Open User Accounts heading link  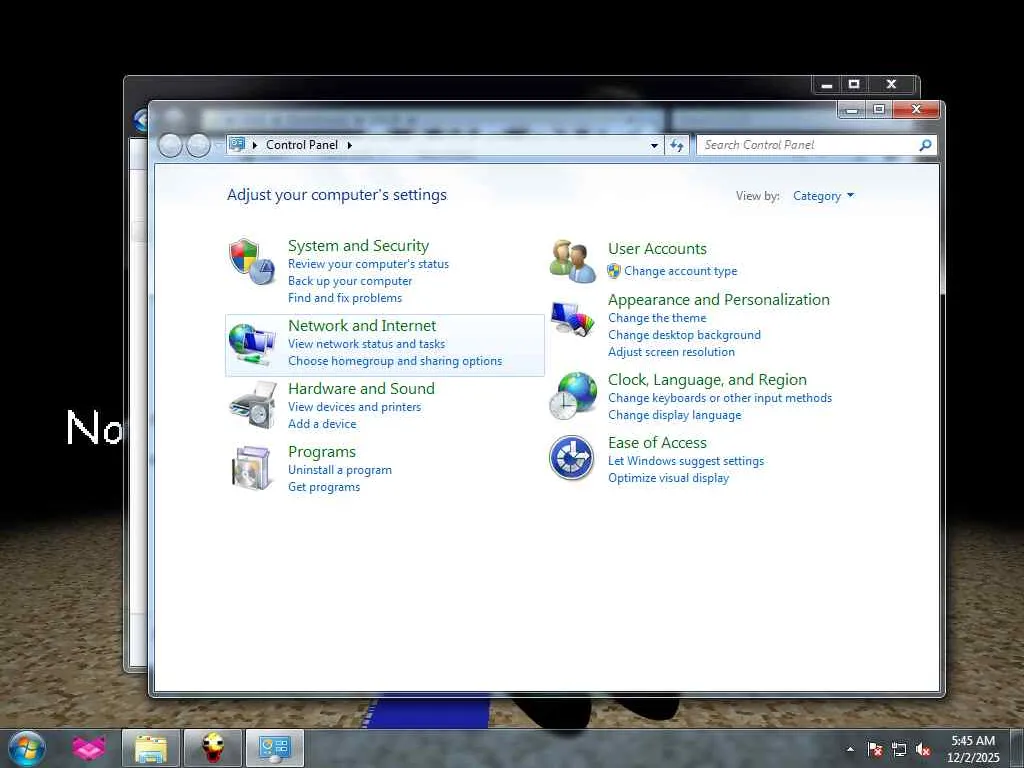click(x=657, y=249)
